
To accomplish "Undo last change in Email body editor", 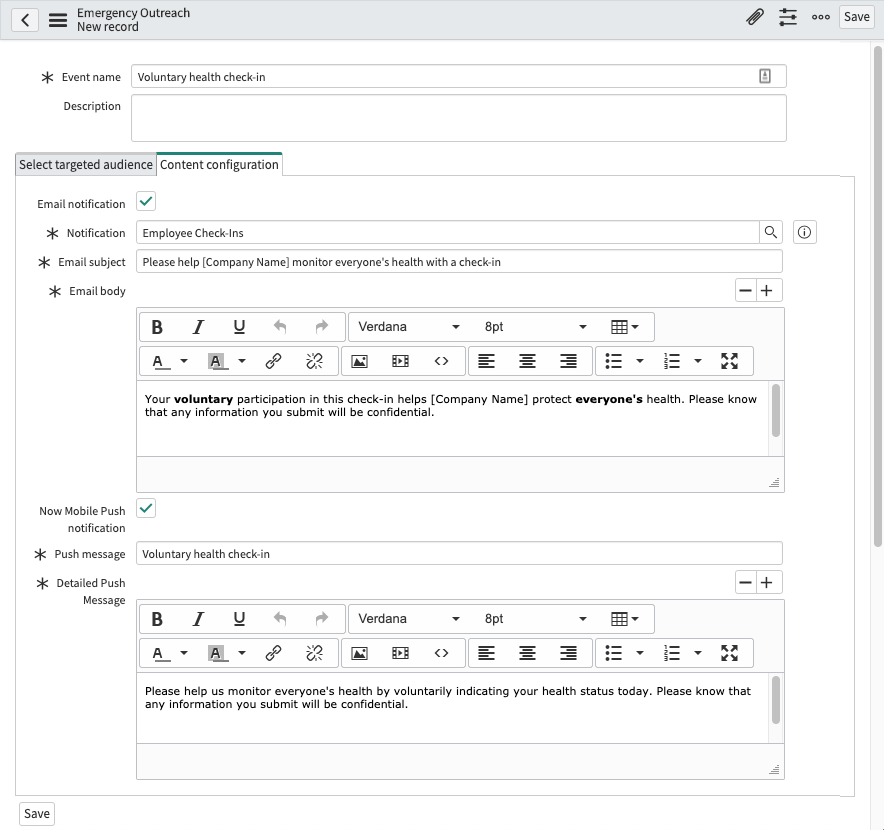I will (280, 327).
